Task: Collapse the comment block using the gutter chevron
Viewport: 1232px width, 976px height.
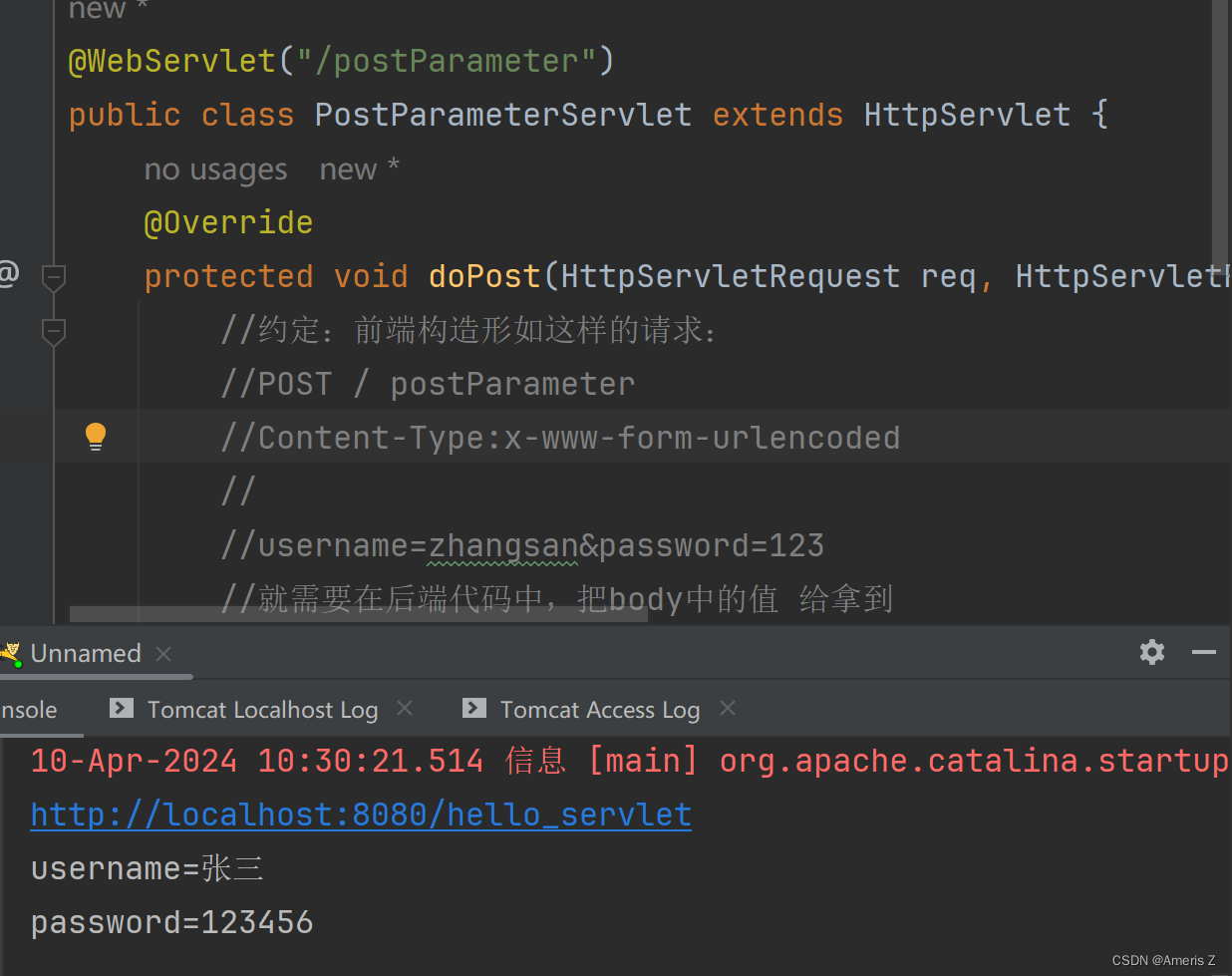Action: pos(53,332)
